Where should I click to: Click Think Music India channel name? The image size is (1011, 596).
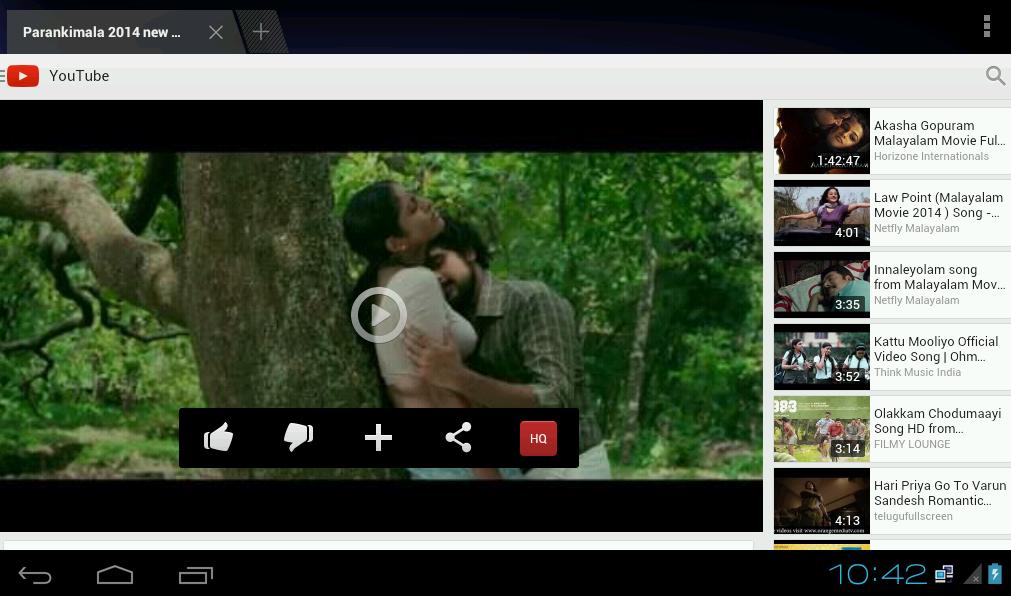(x=918, y=372)
